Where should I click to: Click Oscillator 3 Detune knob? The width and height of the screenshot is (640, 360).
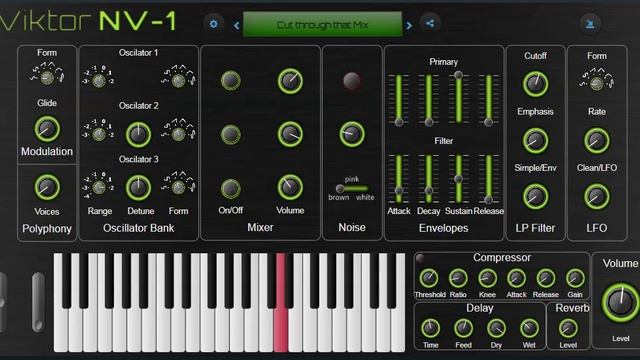click(138, 188)
